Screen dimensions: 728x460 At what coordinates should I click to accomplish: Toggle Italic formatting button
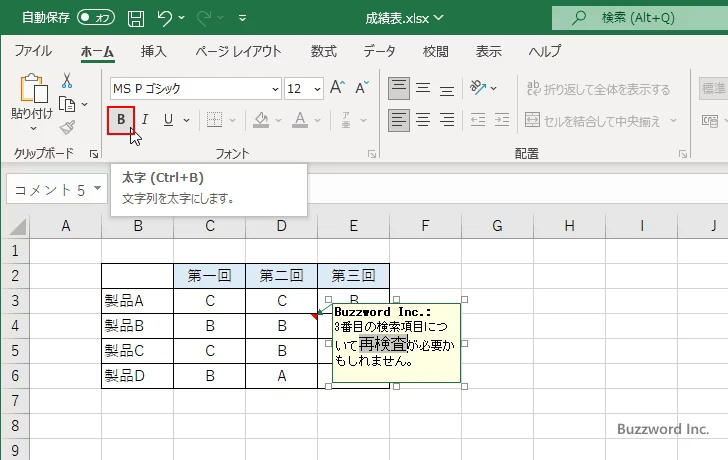coord(145,120)
